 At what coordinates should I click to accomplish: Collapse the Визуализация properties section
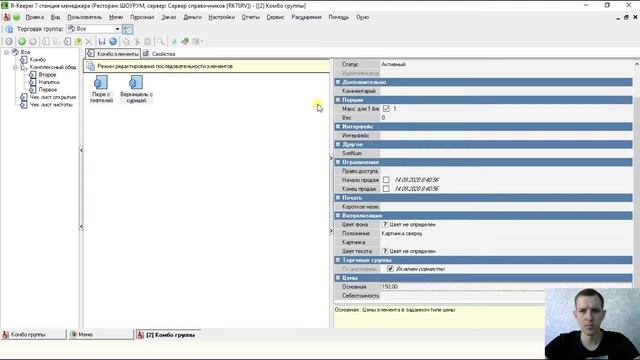(338, 215)
